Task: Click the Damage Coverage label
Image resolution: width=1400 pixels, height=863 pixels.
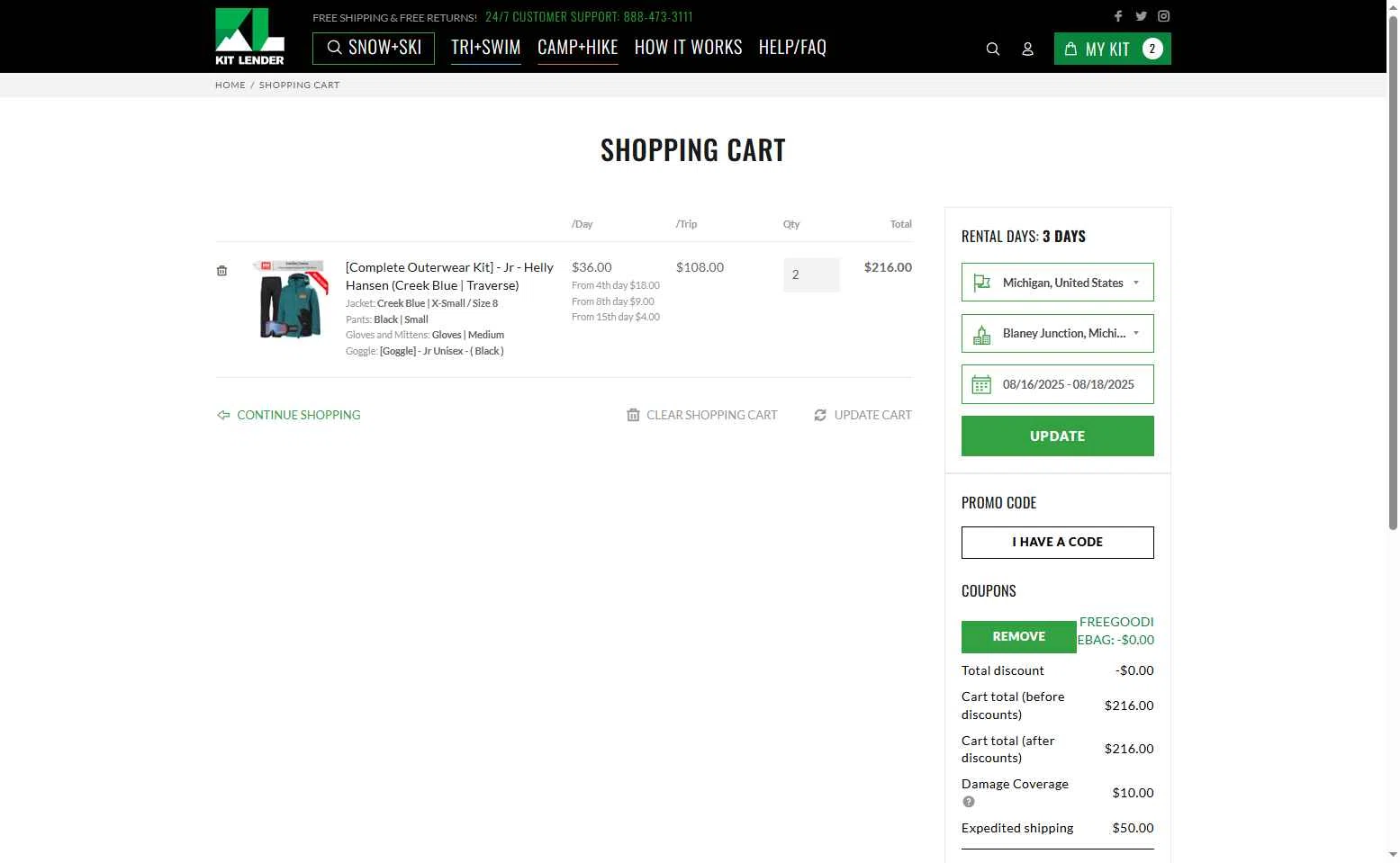Action: point(1015,784)
